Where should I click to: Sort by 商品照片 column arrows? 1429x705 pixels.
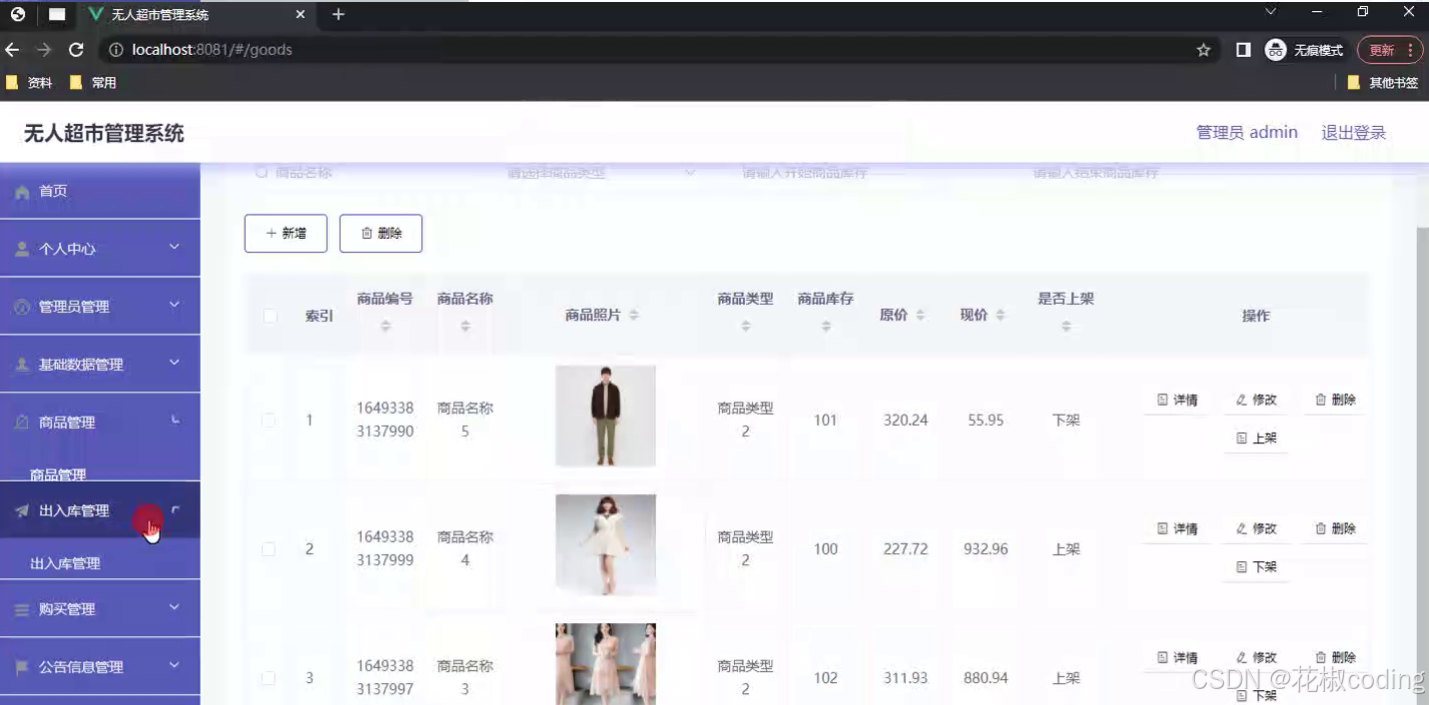tap(634, 315)
